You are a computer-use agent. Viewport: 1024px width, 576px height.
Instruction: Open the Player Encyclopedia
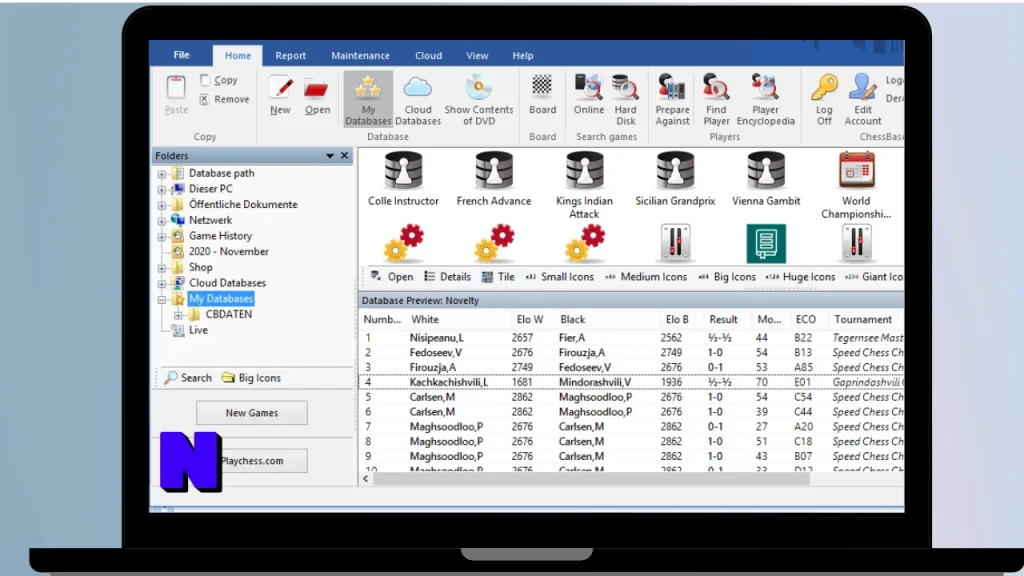click(765, 99)
